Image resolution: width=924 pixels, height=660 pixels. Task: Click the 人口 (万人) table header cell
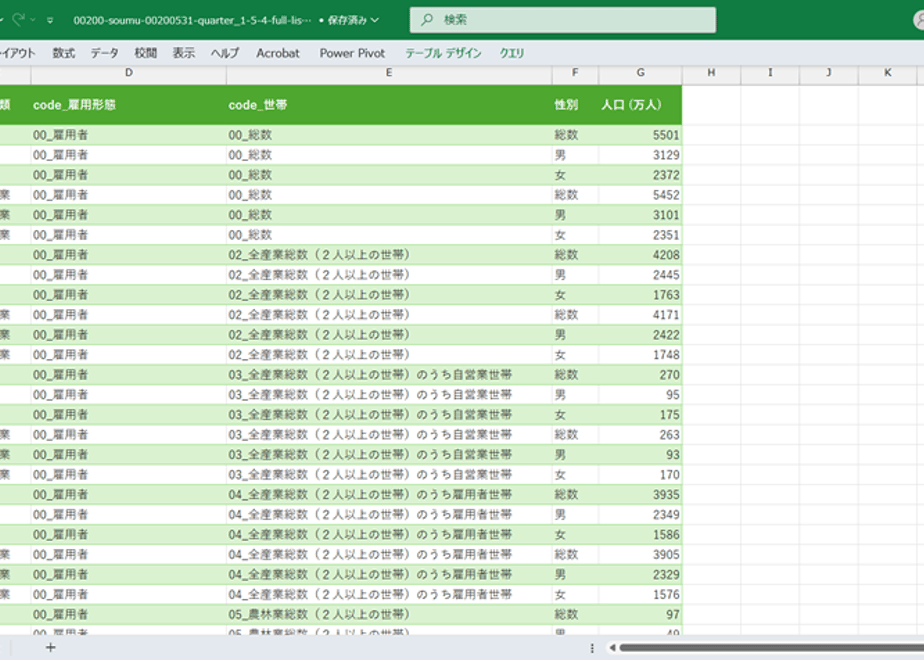(641, 105)
